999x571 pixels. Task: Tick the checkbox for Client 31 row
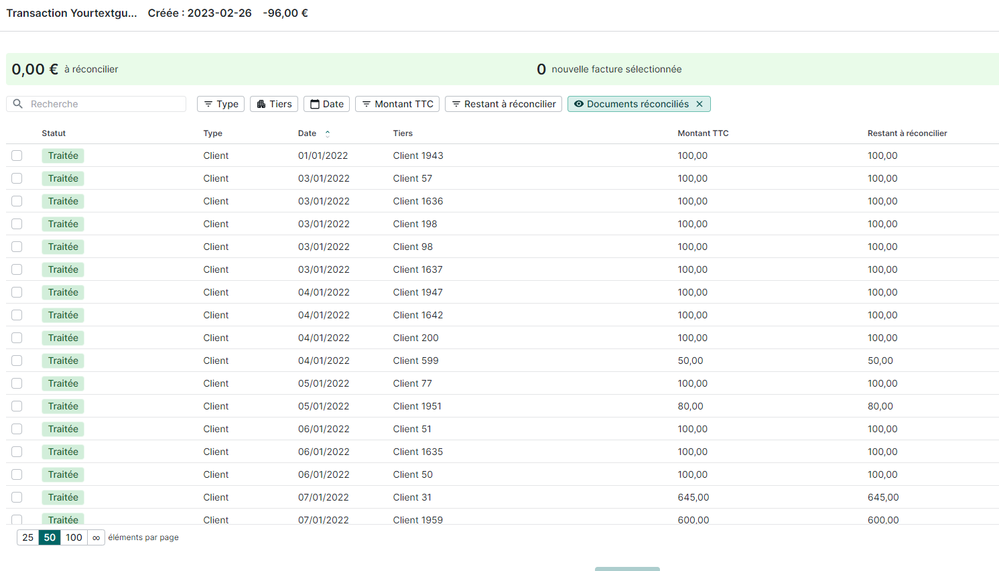pos(17,498)
